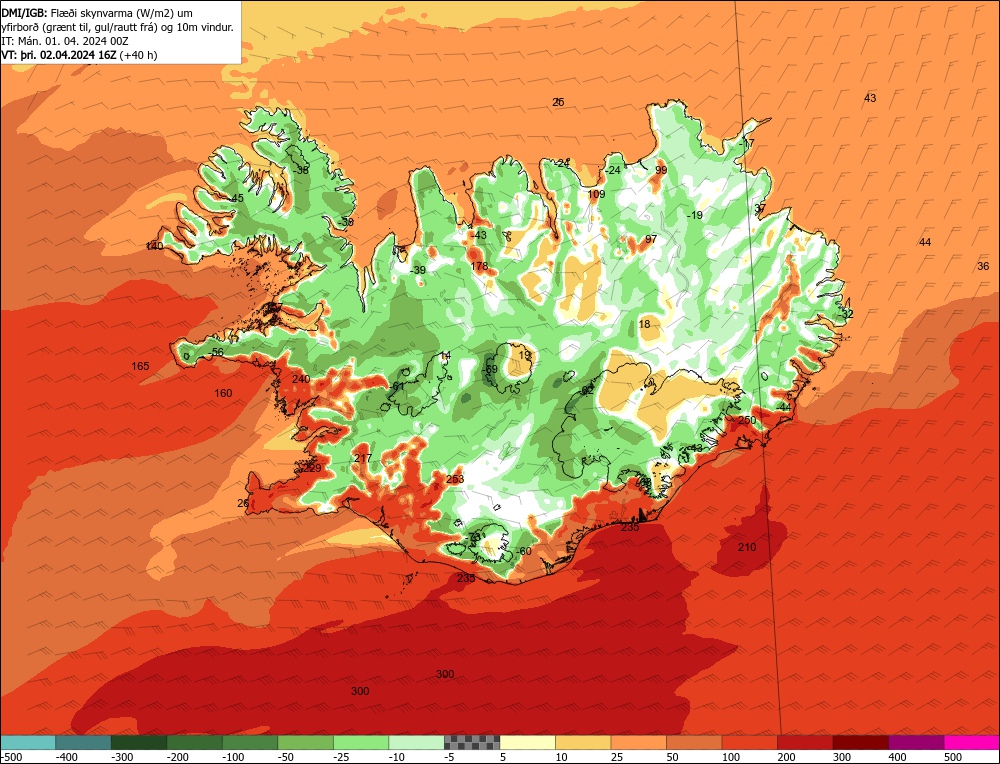The height and width of the screenshot is (764, 1000).
Task: Click the flux value 18 on the map
Action: (645, 324)
